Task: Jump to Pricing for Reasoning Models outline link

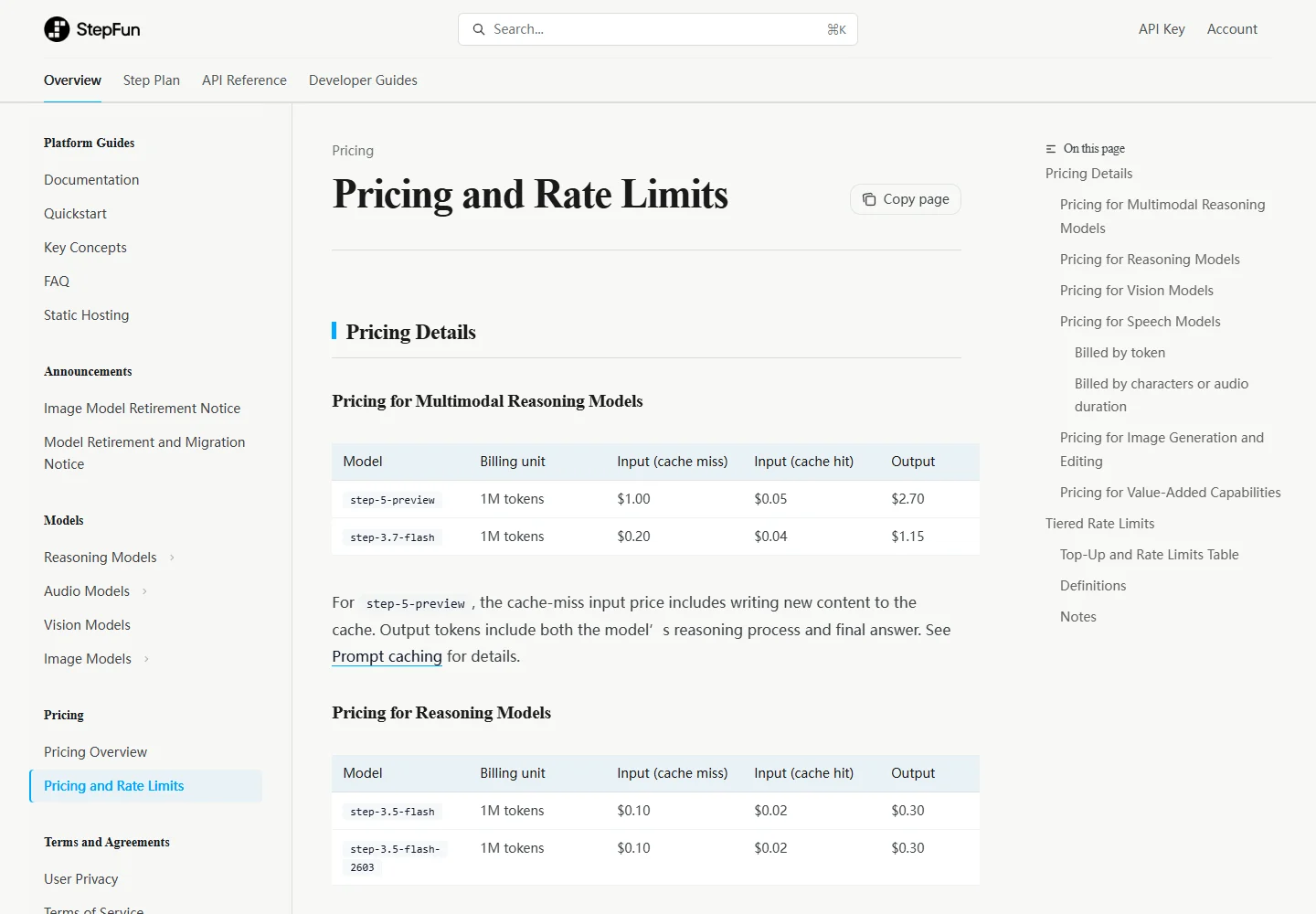Action: 1150,260
